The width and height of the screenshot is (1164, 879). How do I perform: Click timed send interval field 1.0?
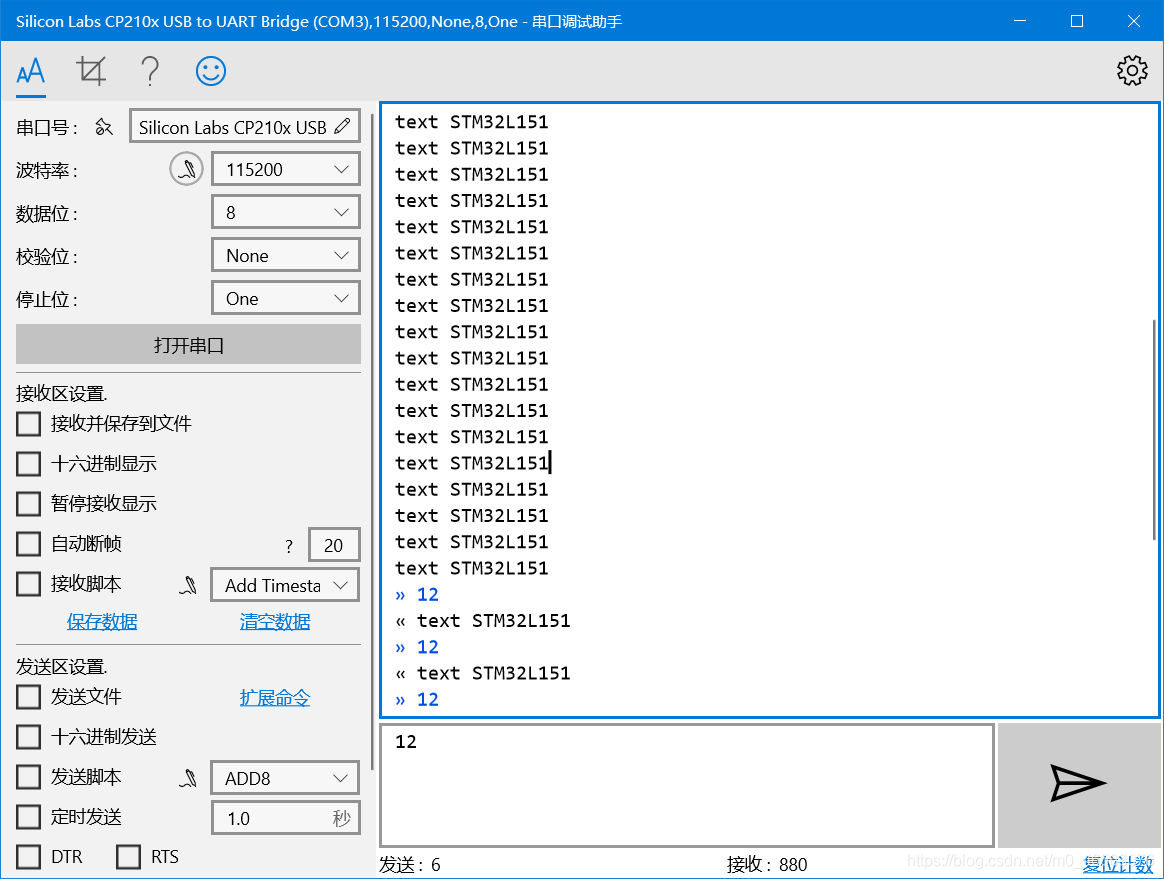coord(286,818)
